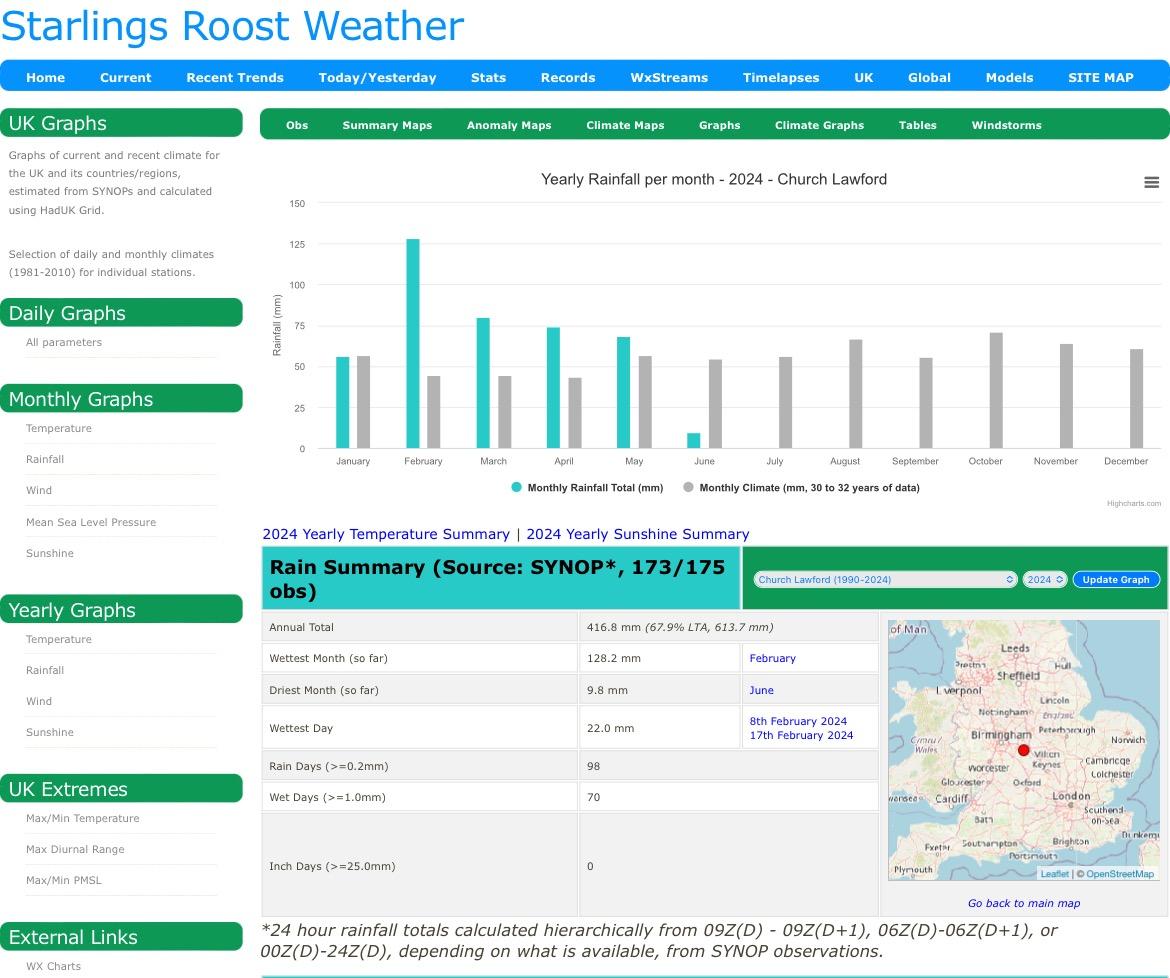The image size is (1170, 978).
Task: Open the Timelapses menu
Action: click(780, 78)
